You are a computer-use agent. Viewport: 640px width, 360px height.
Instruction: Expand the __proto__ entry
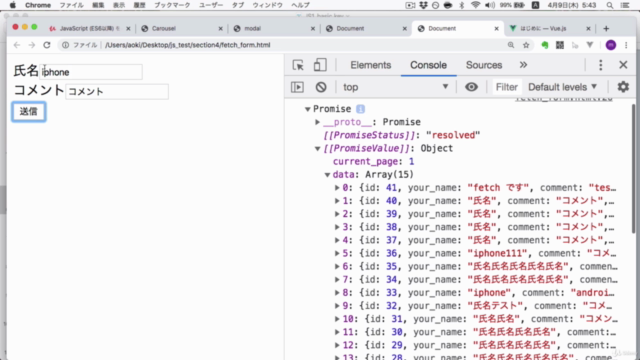tap(318, 122)
